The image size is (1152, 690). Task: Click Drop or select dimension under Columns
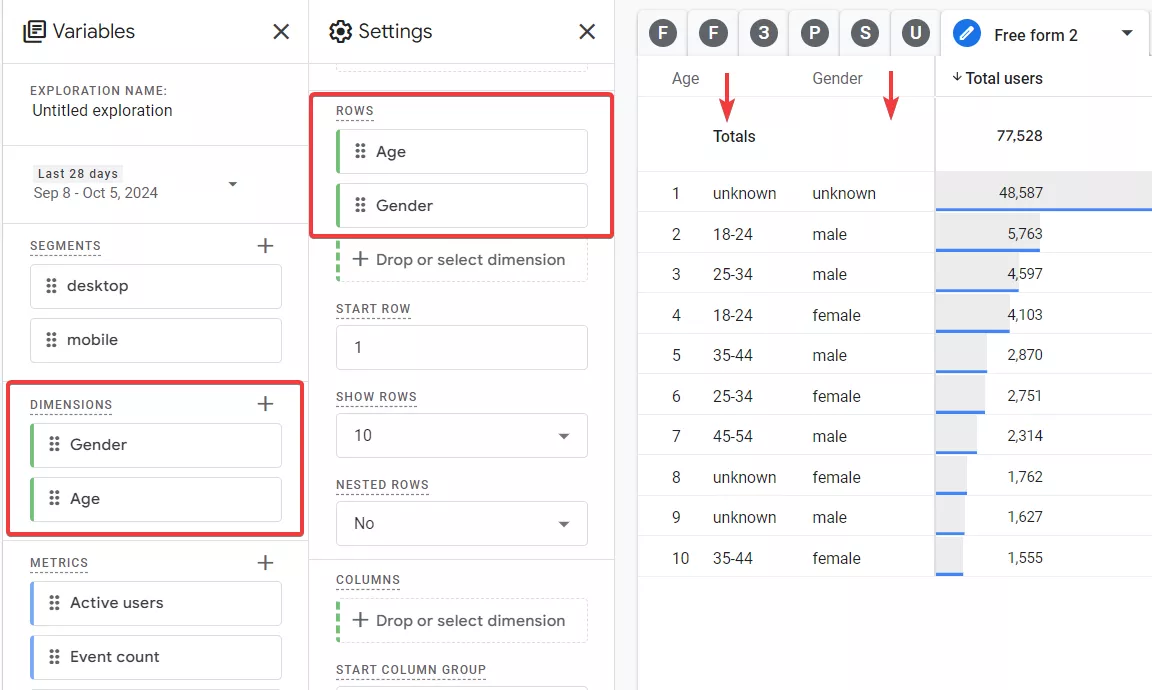coord(461,620)
